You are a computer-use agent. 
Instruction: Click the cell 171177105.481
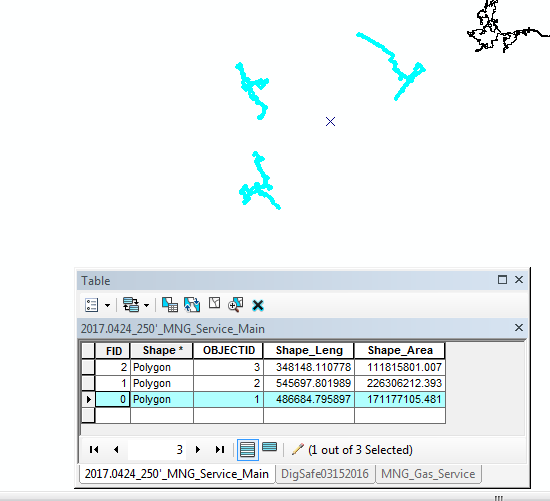pos(400,399)
